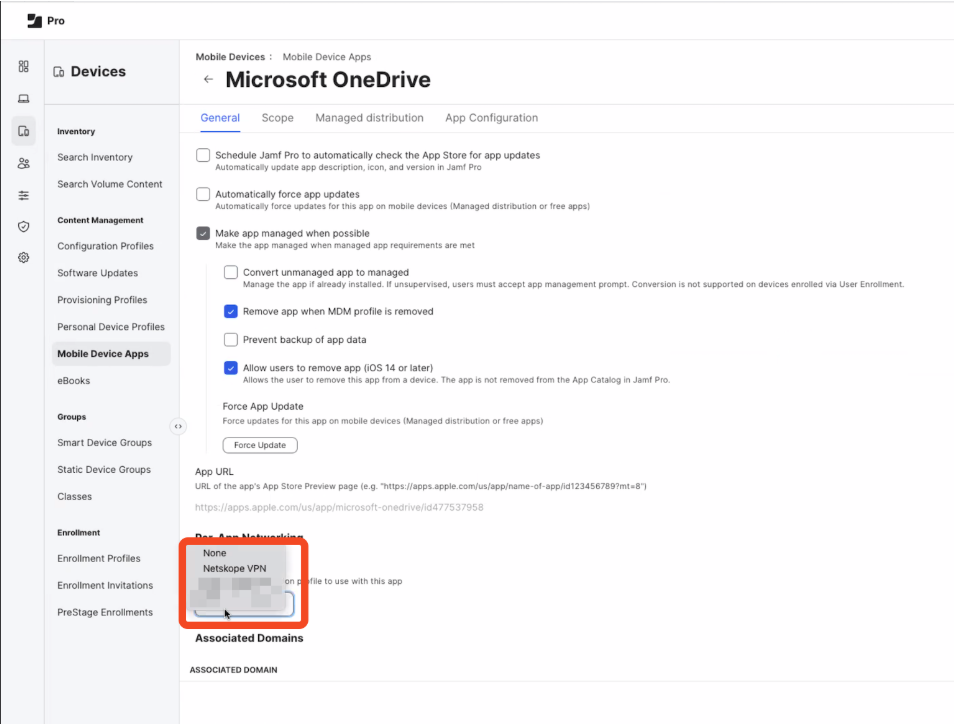Image resolution: width=954 pixels, height=728 pixels.
Task: Check Prevent backup of app data
Action: click(x=231, y=339)
